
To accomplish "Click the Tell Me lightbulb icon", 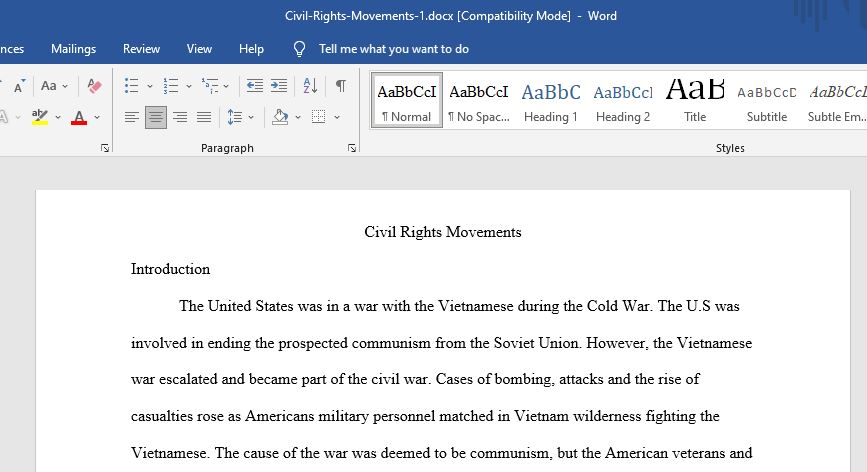I will point(299,49).
